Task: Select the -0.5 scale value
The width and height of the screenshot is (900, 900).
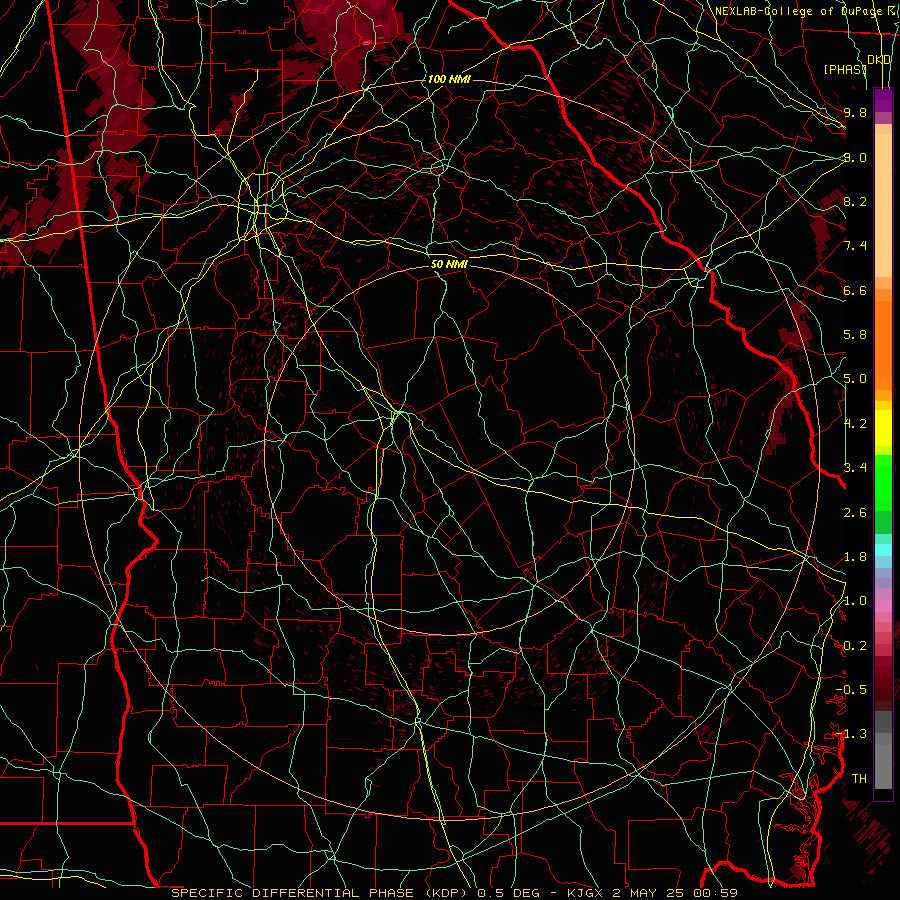Action: [851, 690]
